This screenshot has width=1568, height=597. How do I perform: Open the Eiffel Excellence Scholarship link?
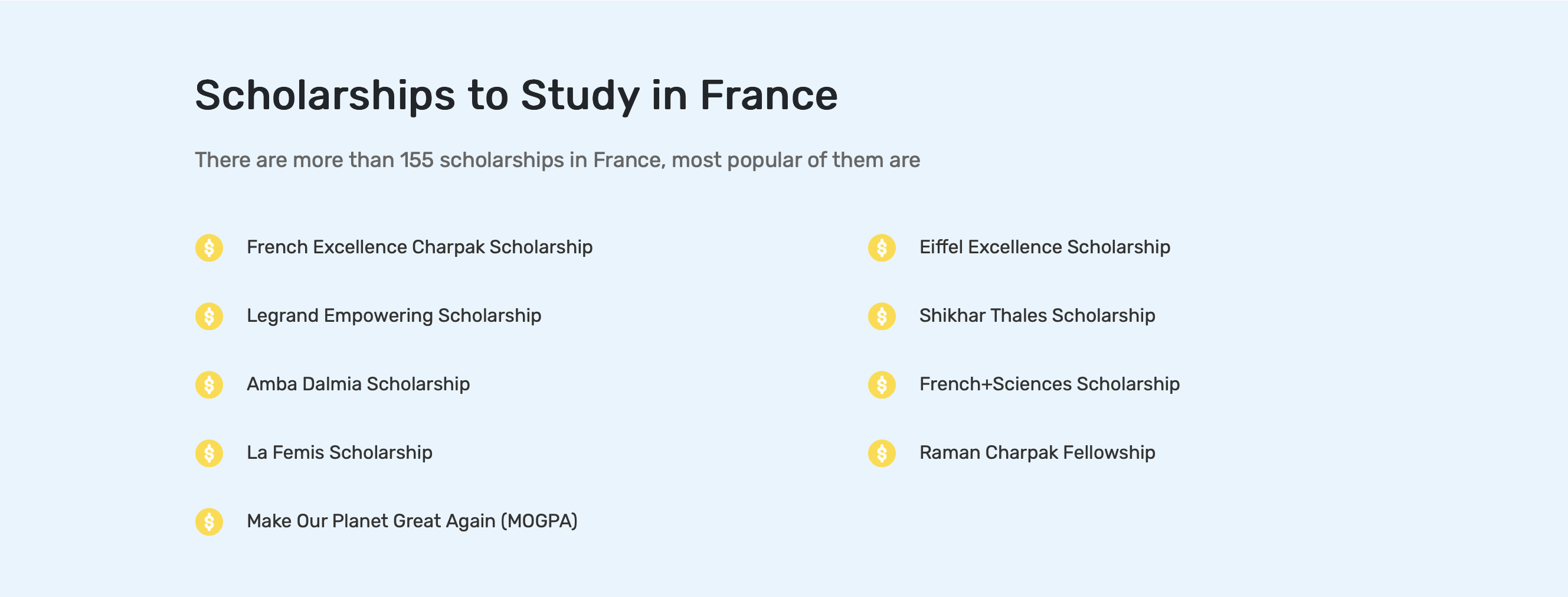(x=1045, y=247)
